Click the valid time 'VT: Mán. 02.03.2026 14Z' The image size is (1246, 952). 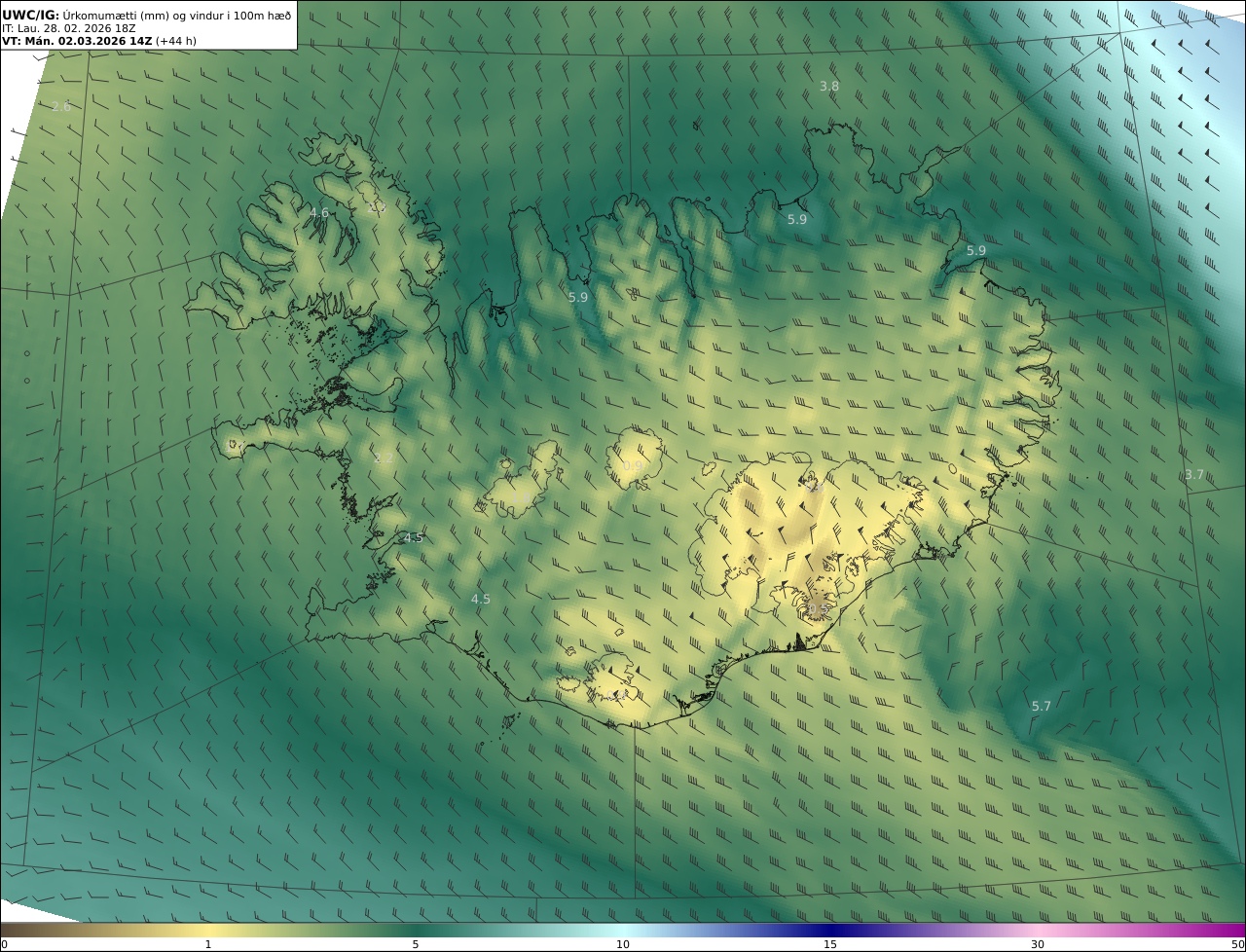coord(77,41)
